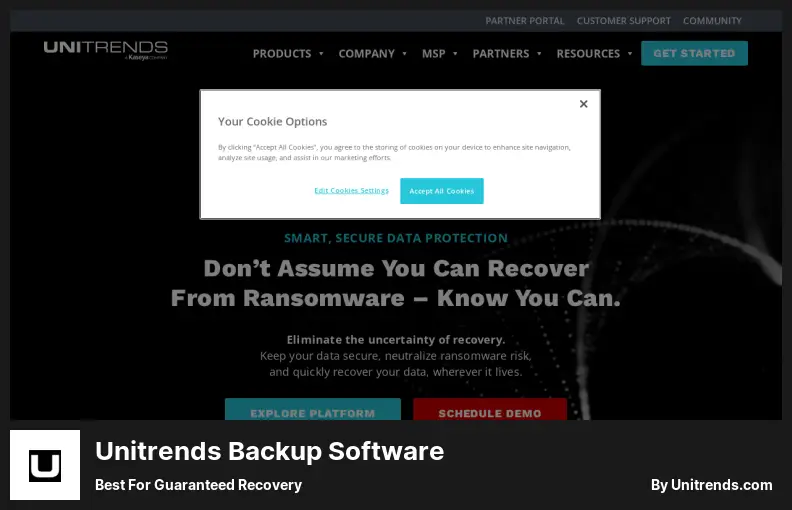Click the 'Your Cookie Options' heading
The width and height of the screenshot is (792, 510).
[272, 122]
